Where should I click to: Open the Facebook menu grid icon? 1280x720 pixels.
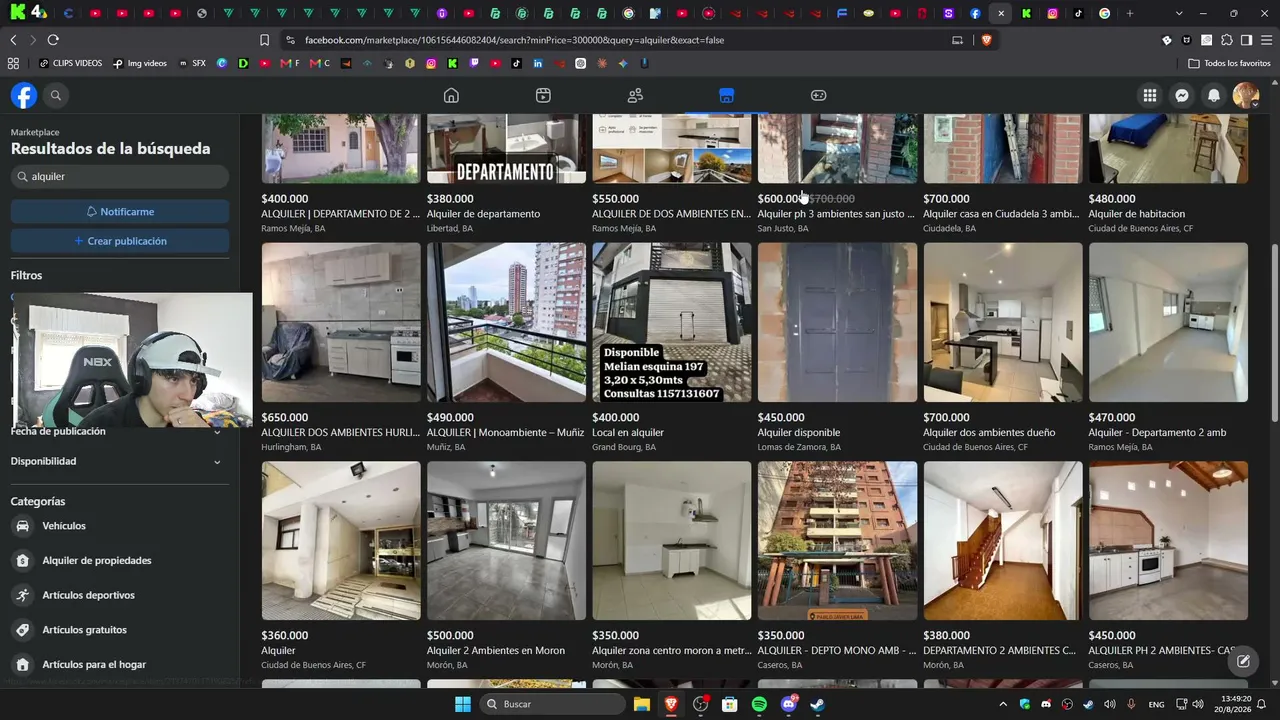(x=1150, y=95)
